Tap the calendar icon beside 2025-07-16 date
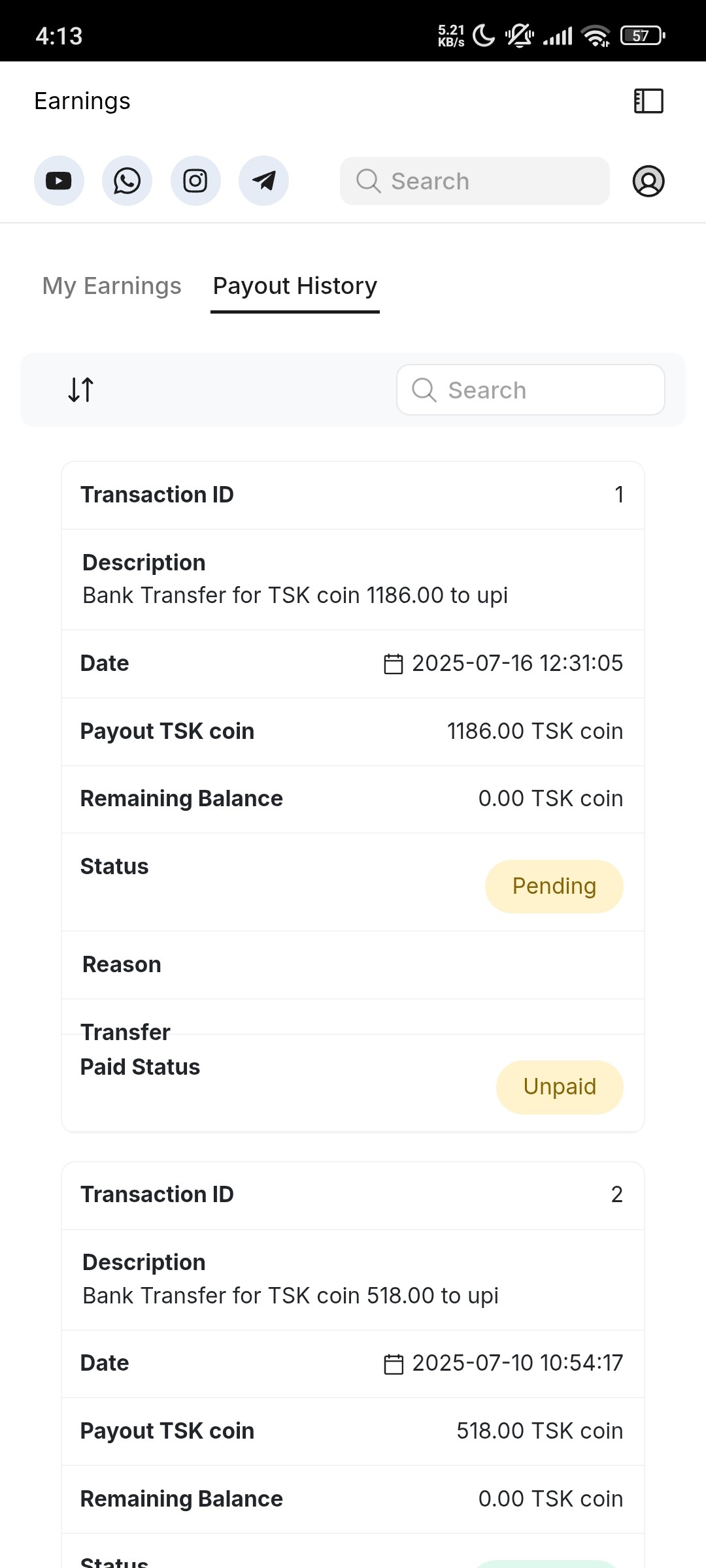The width and height of the screenshot is (706, 1568). click(393, 664)
